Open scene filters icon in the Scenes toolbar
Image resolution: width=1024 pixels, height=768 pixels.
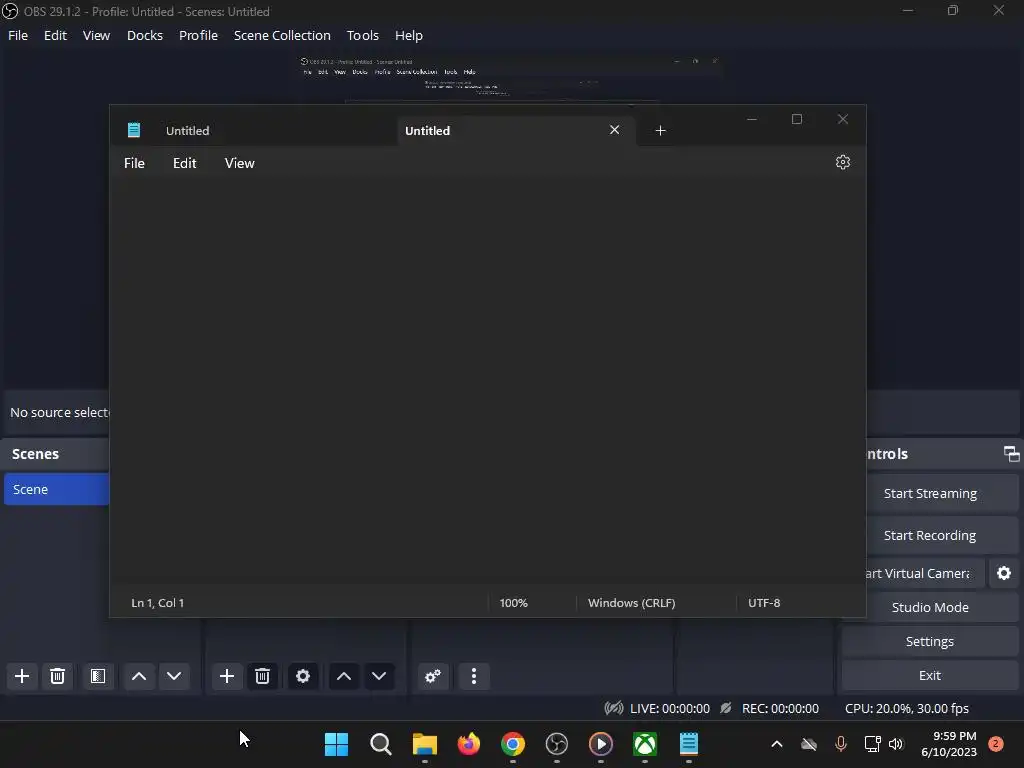(98, 676)
